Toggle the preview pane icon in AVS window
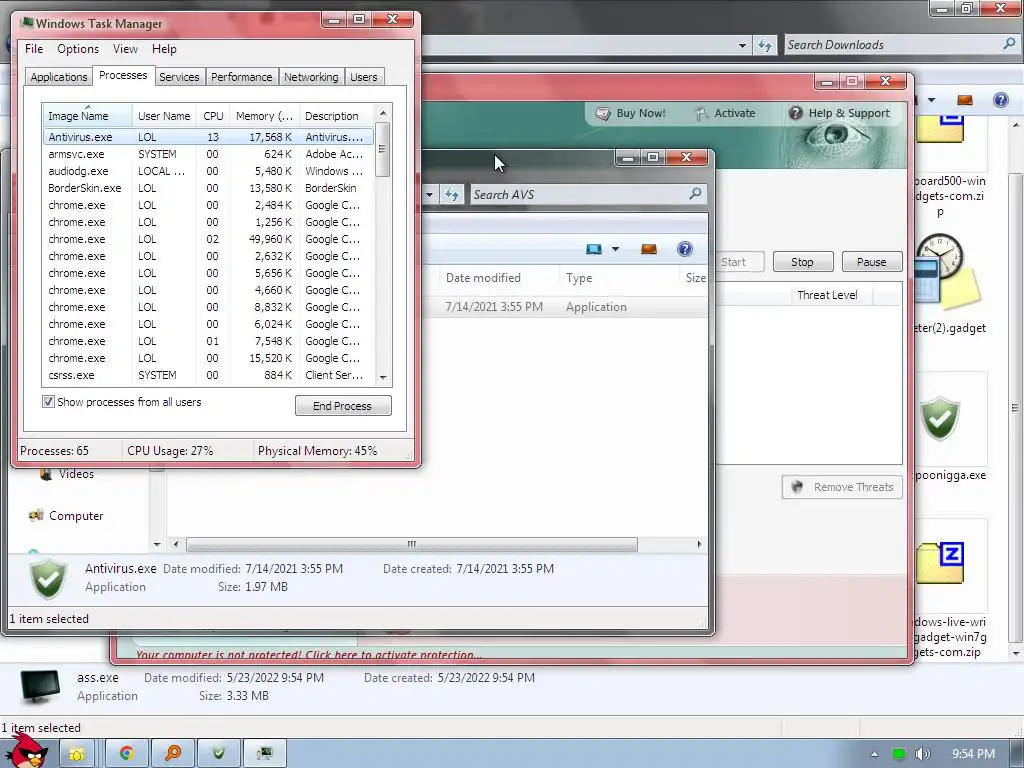Screen dimensions: 1024x768 pyautogui.click(x=648, y=249)
